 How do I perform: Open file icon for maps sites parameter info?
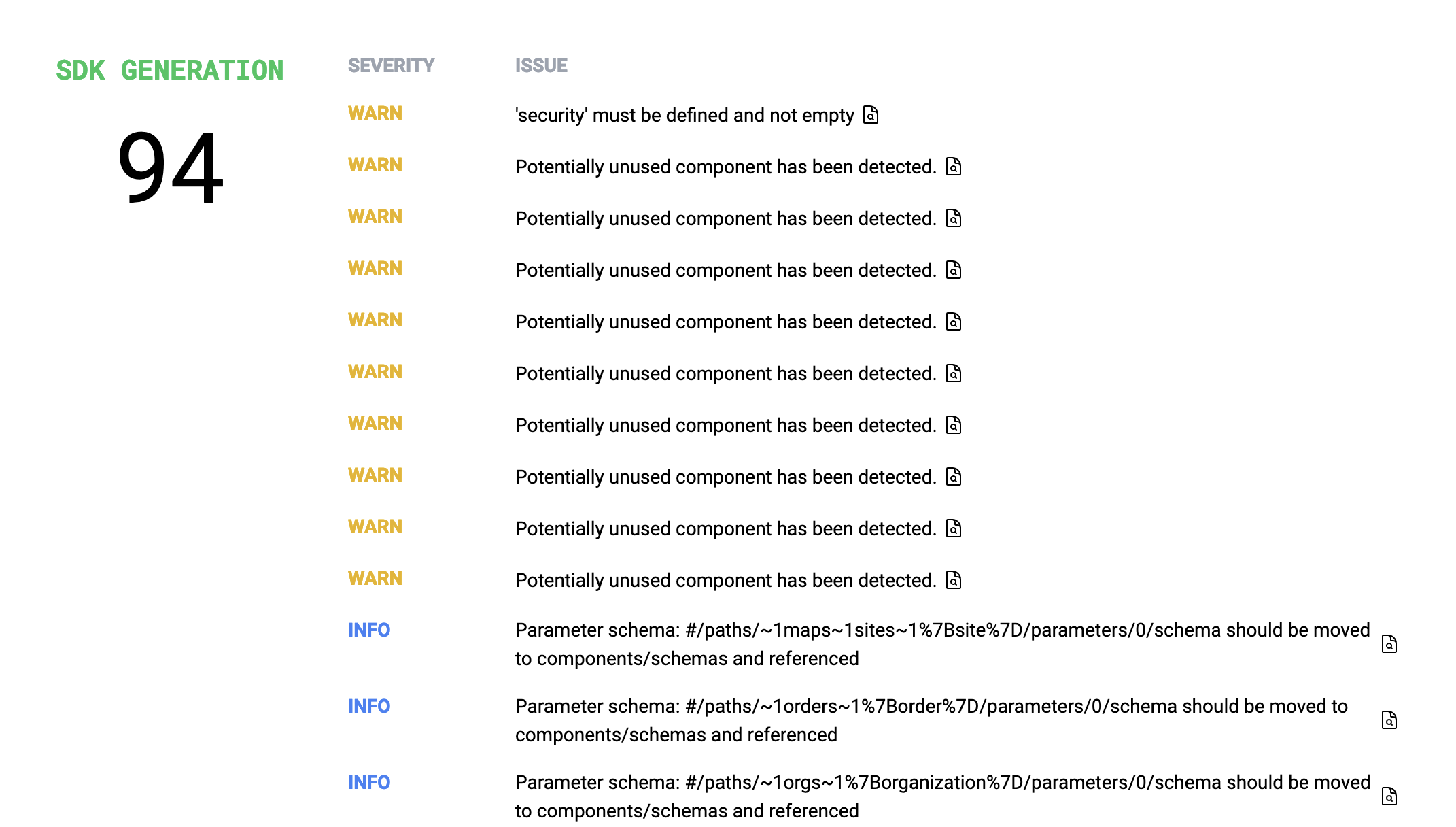tap(1389, 644)
